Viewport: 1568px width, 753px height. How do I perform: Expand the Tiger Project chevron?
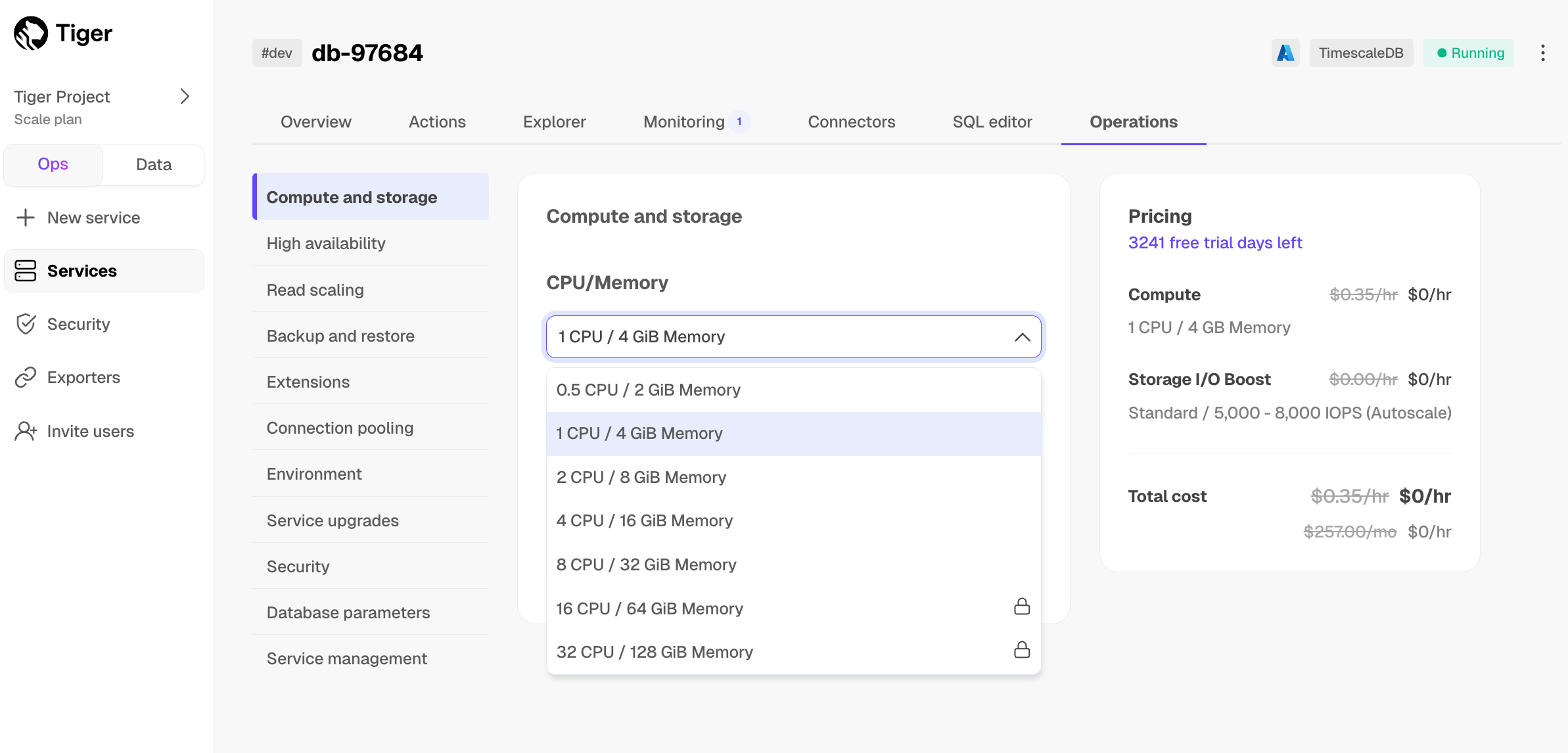pos(185,97)
